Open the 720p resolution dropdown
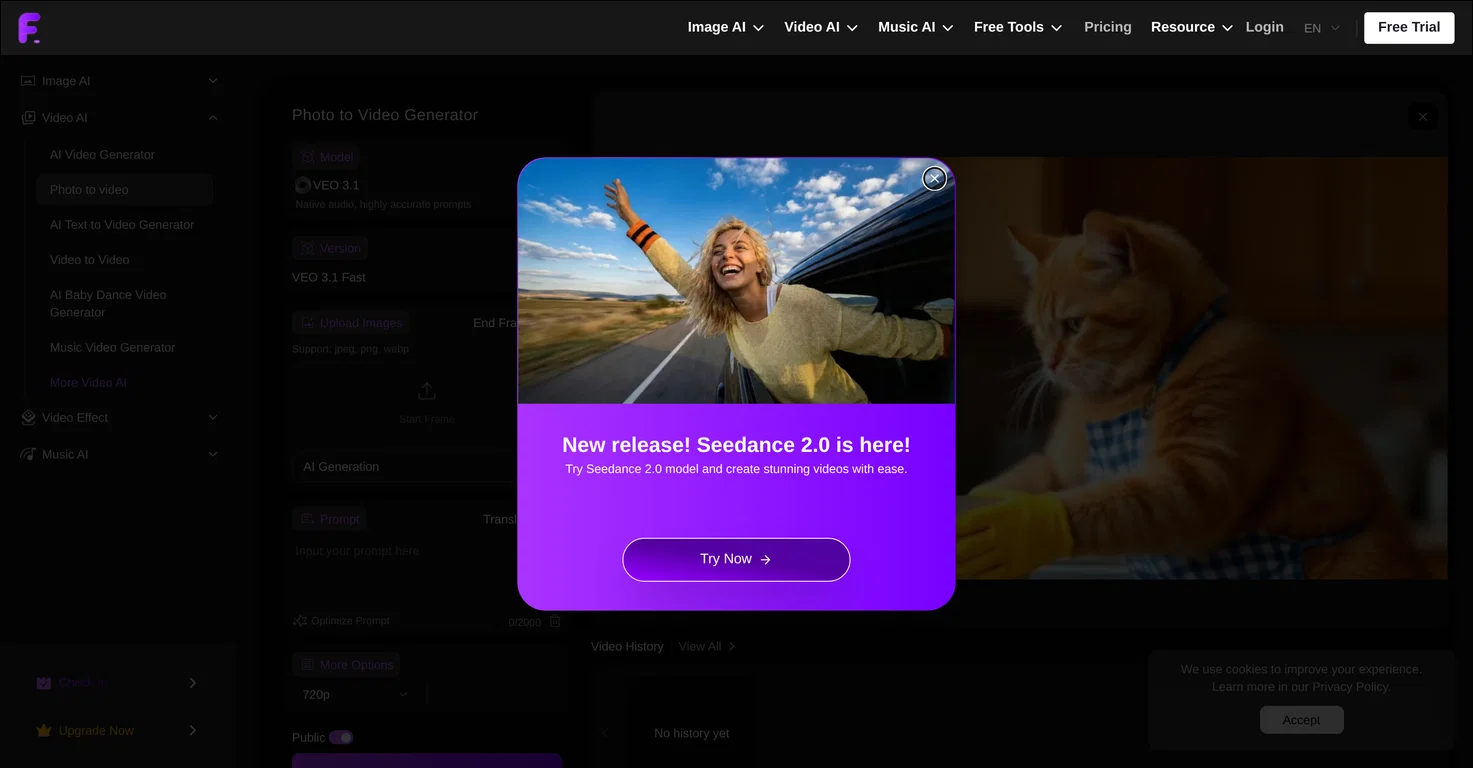Viewport: 1473px width, 768px height. [357, 694]
